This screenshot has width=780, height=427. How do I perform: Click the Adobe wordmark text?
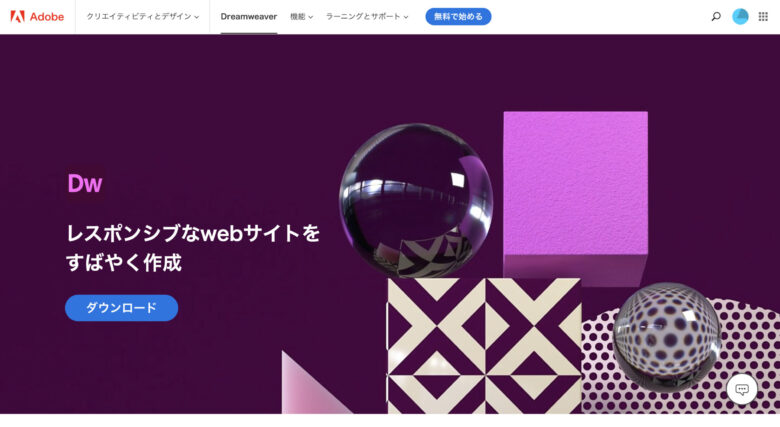(47, 16)
